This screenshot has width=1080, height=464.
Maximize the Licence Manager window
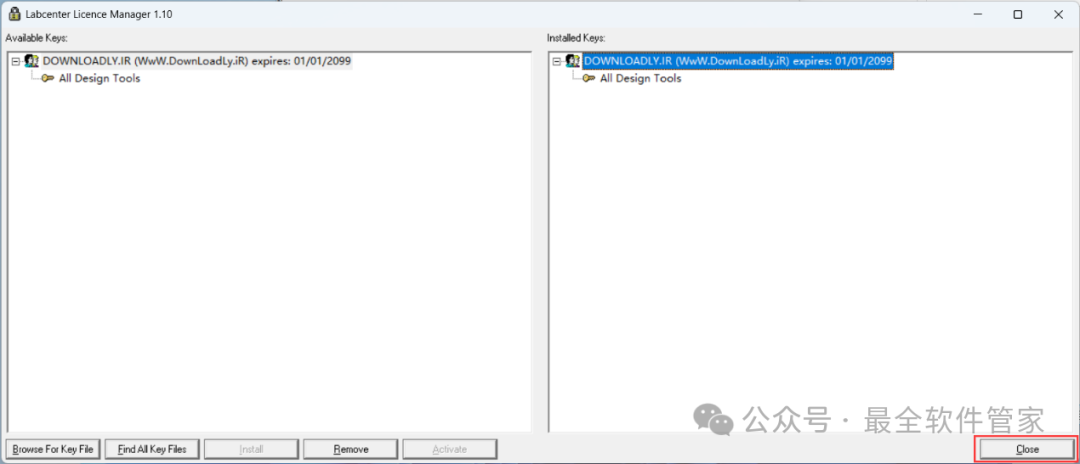point(1017,14)
